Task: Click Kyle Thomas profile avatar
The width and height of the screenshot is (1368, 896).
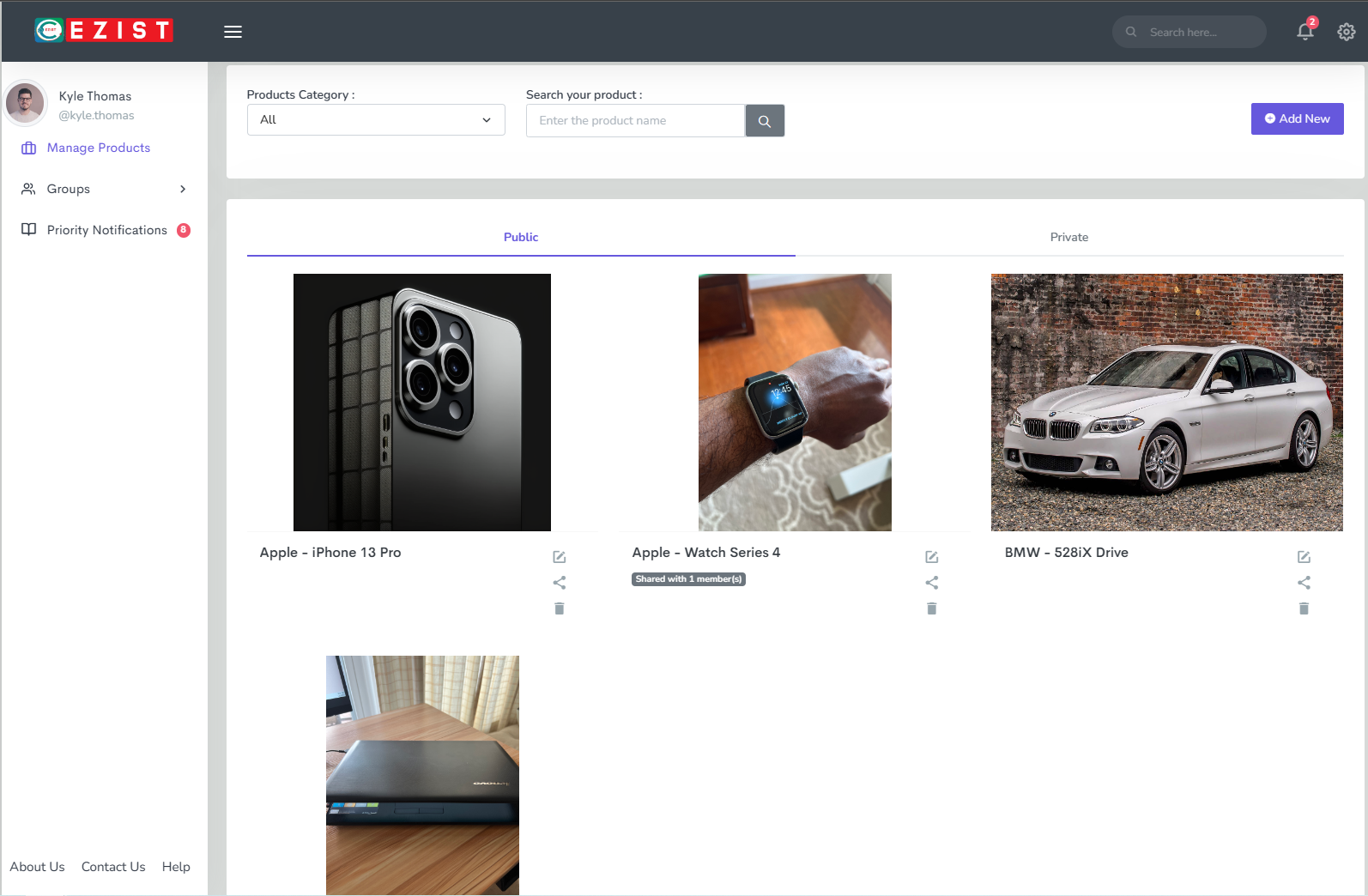Action: coord(26,104)
